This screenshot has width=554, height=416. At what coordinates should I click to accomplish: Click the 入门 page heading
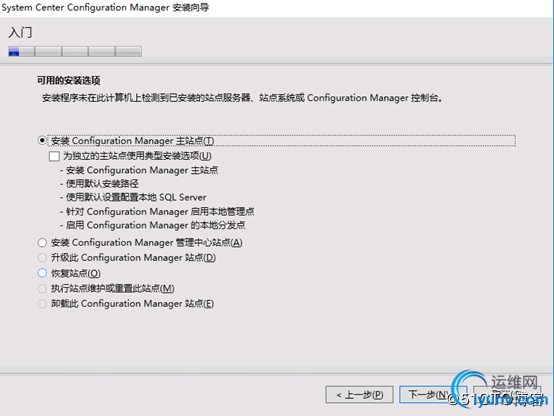(x=20, y=33)
